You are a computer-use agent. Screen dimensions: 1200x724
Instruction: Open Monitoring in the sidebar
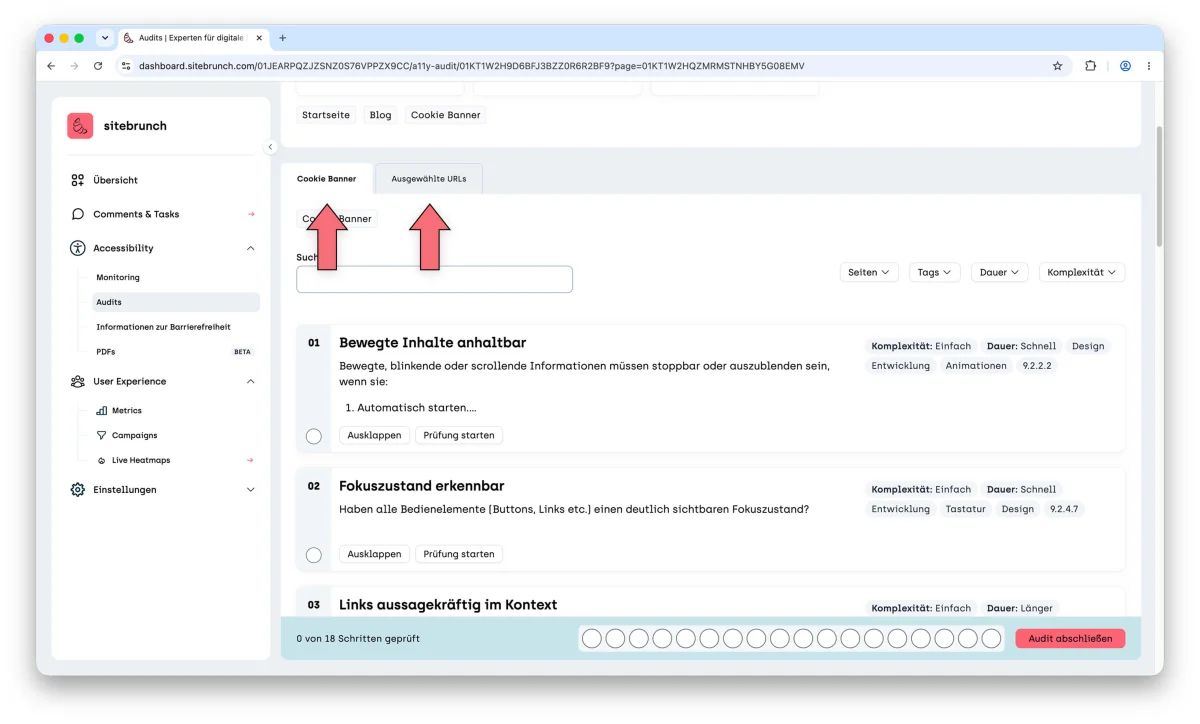pos(118,277)
